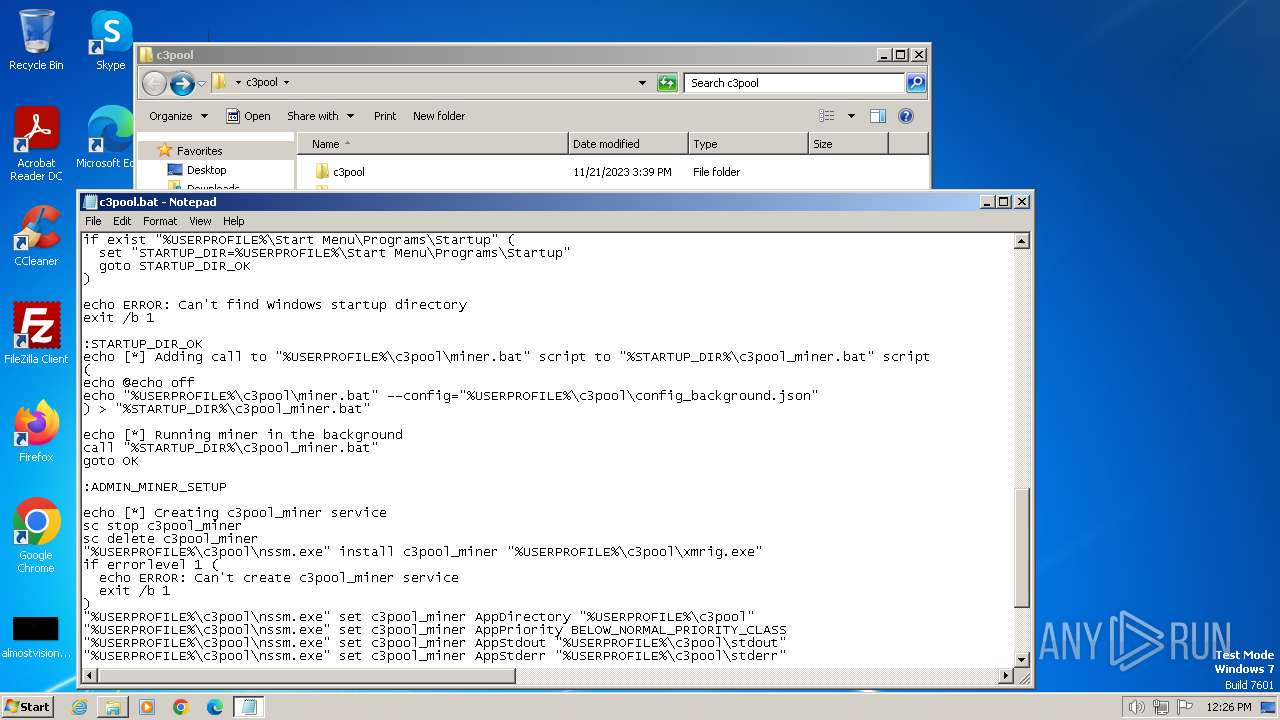This screenshot has height=720, width=1280.
Task: Open Acrobat Reader DC desktop shortcut
Action: (x=36, y=145)
